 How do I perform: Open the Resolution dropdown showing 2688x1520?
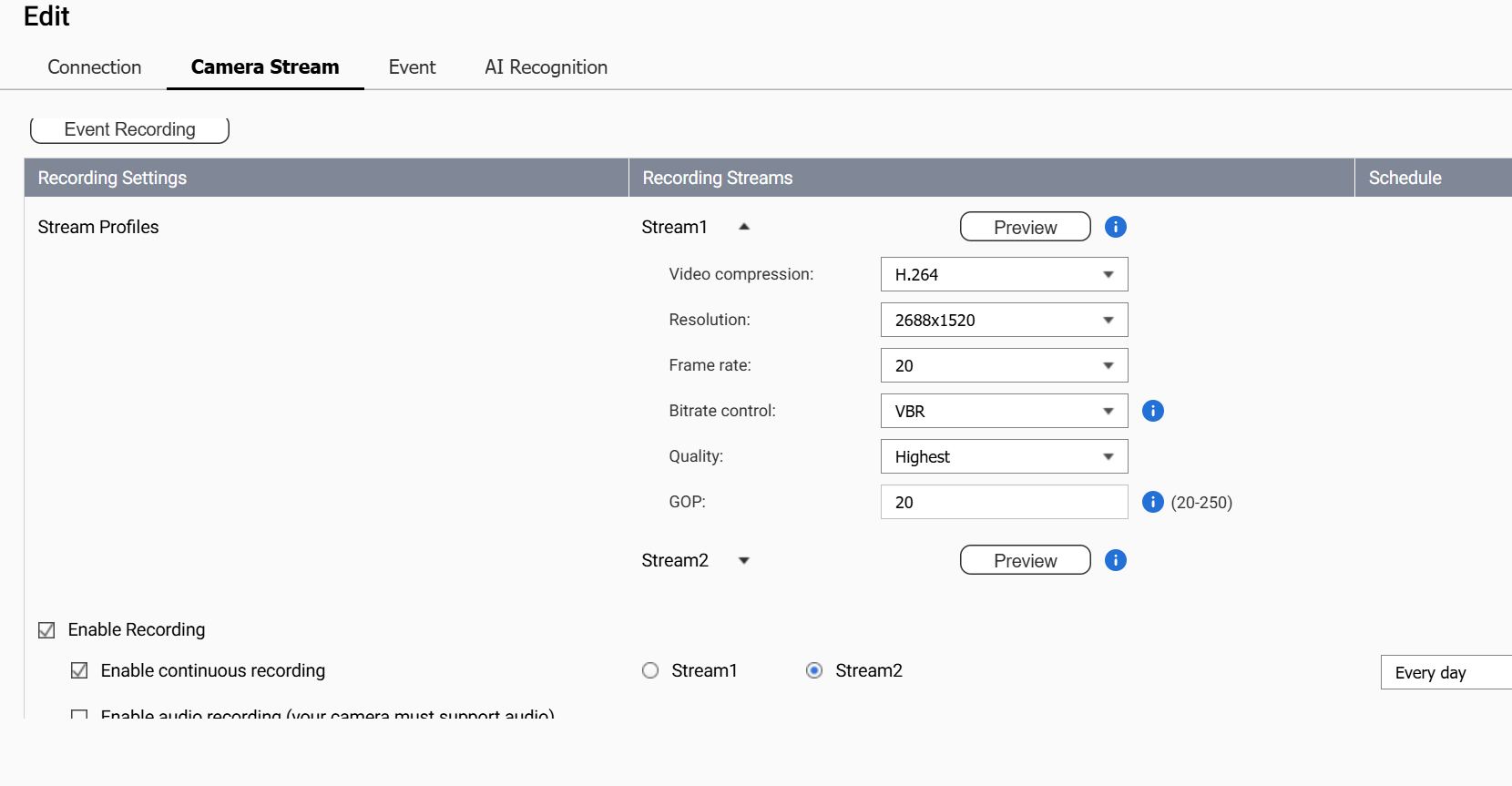coord(1004,320)
